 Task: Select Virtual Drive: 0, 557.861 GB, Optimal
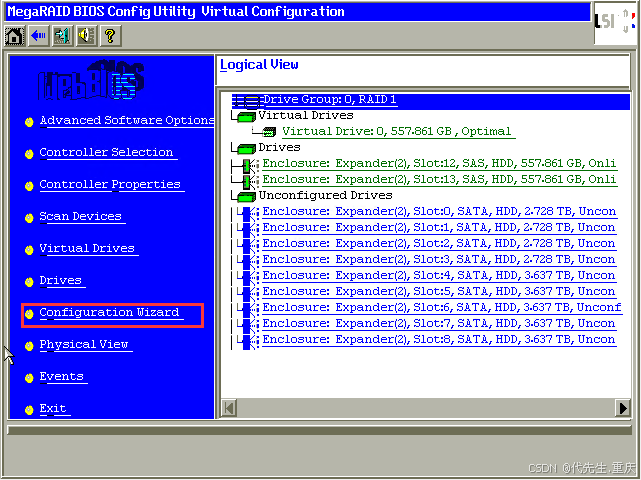397,132
